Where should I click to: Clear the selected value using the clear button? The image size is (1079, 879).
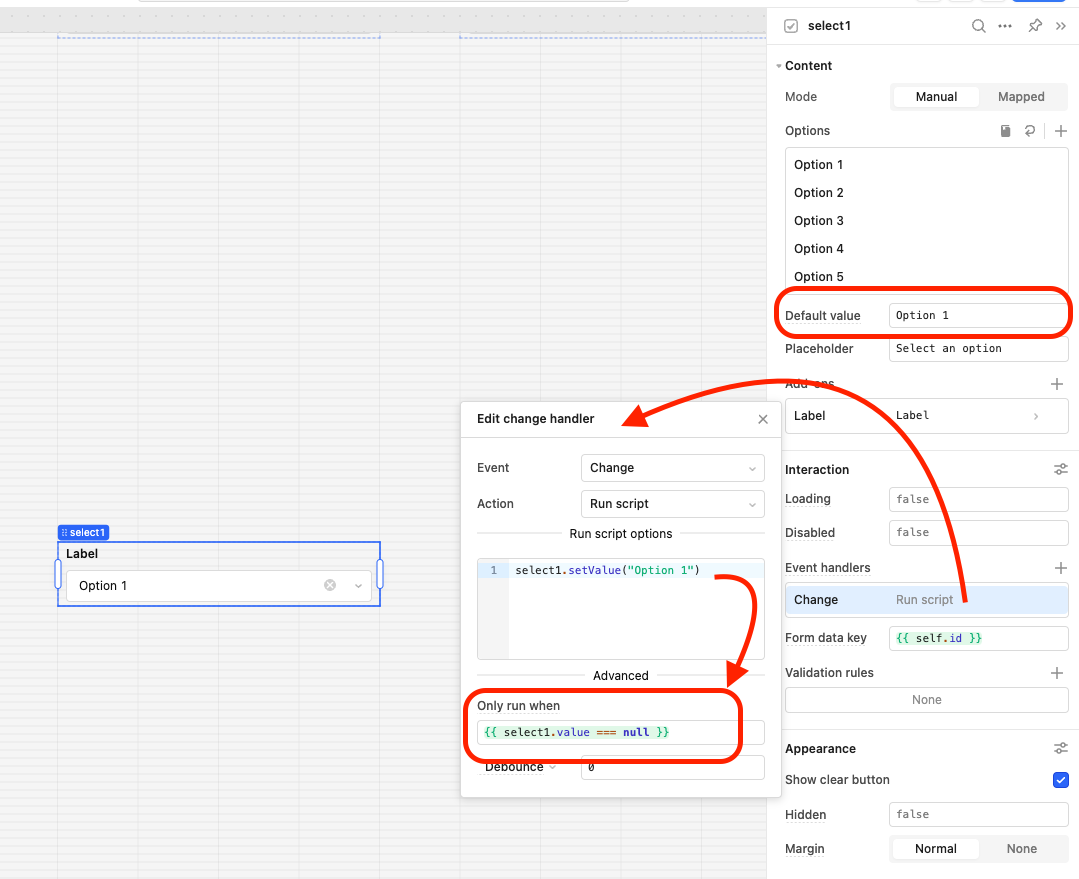[330, 585]
